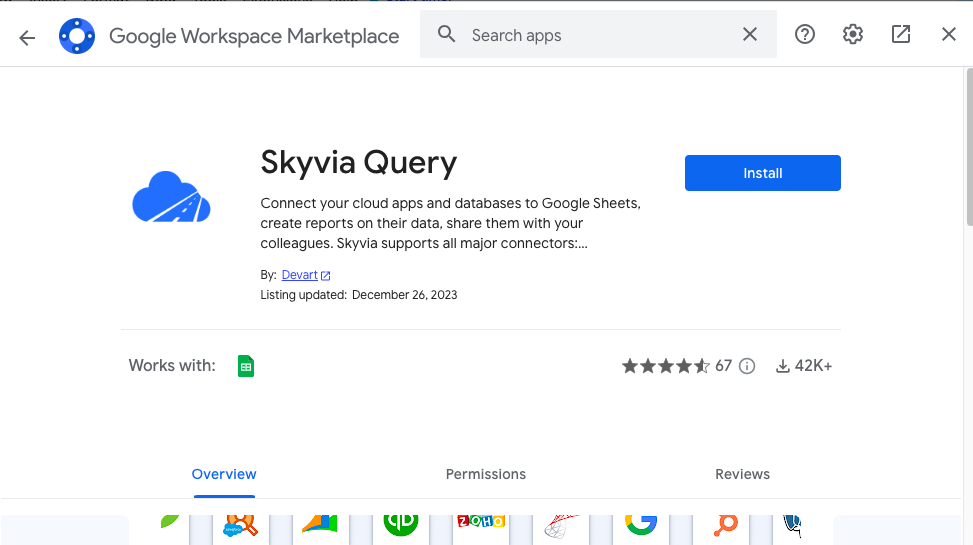The image size is (973, 545).
Task: Switch to the Permissions tab
Action: tap(486, 474)
